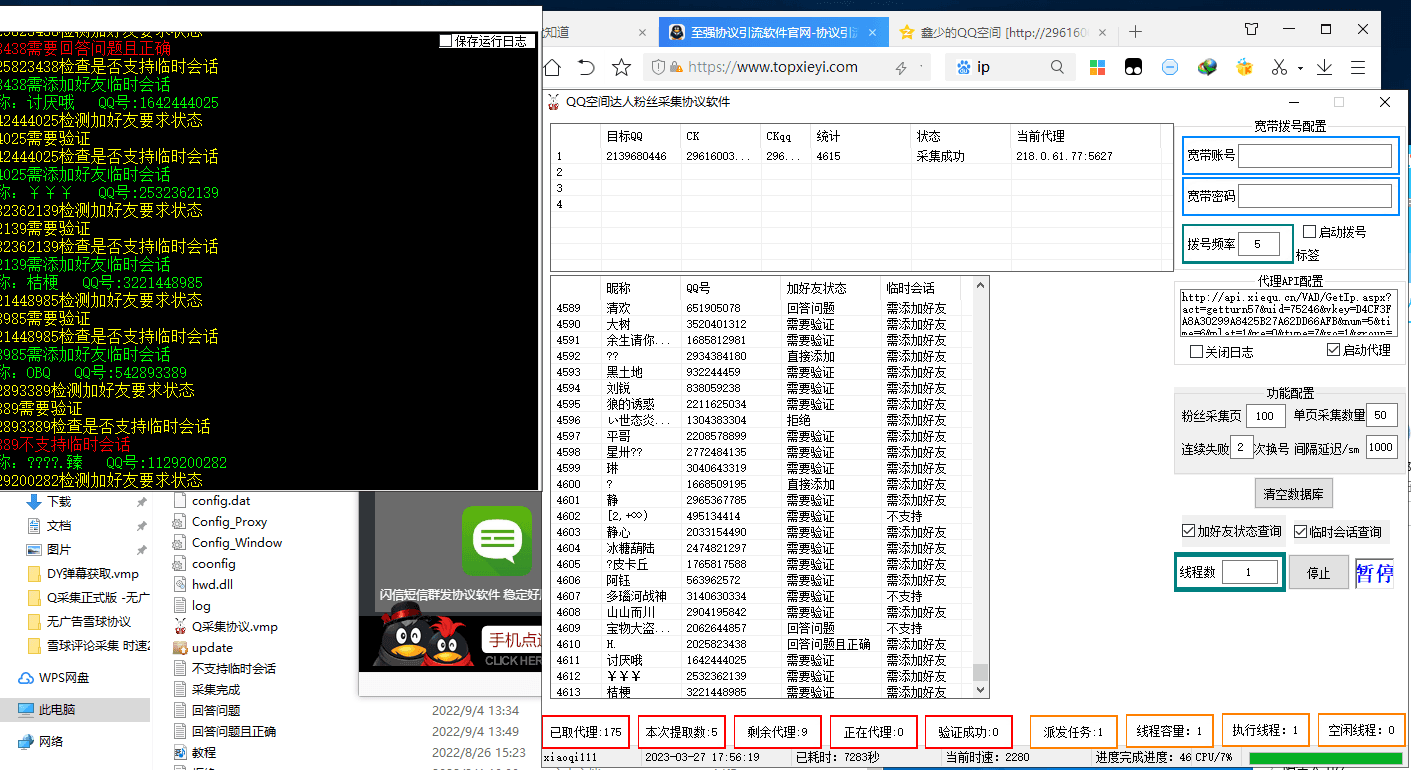Click the 粉丝采集页 value field
The height and width of the screenshot is (770, 1411).
click(x=1265, y=416)
